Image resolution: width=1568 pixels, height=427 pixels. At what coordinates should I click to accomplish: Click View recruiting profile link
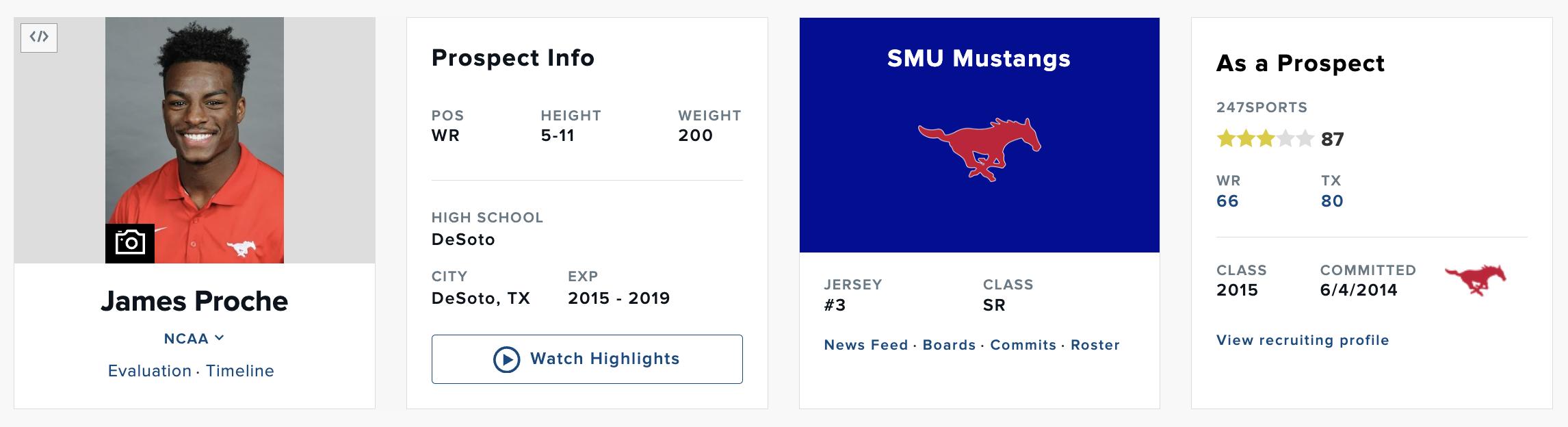(1303, 340)
